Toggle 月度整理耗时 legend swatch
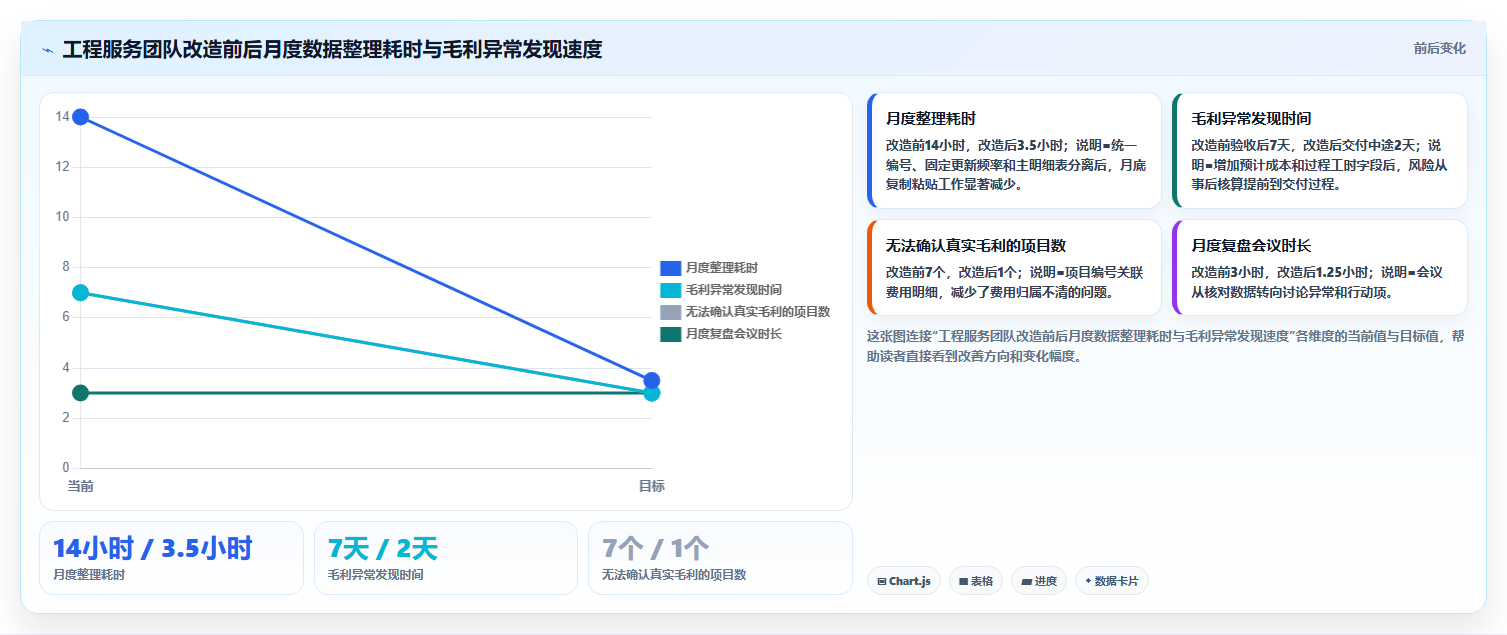1507x635 pixels. 671,268
